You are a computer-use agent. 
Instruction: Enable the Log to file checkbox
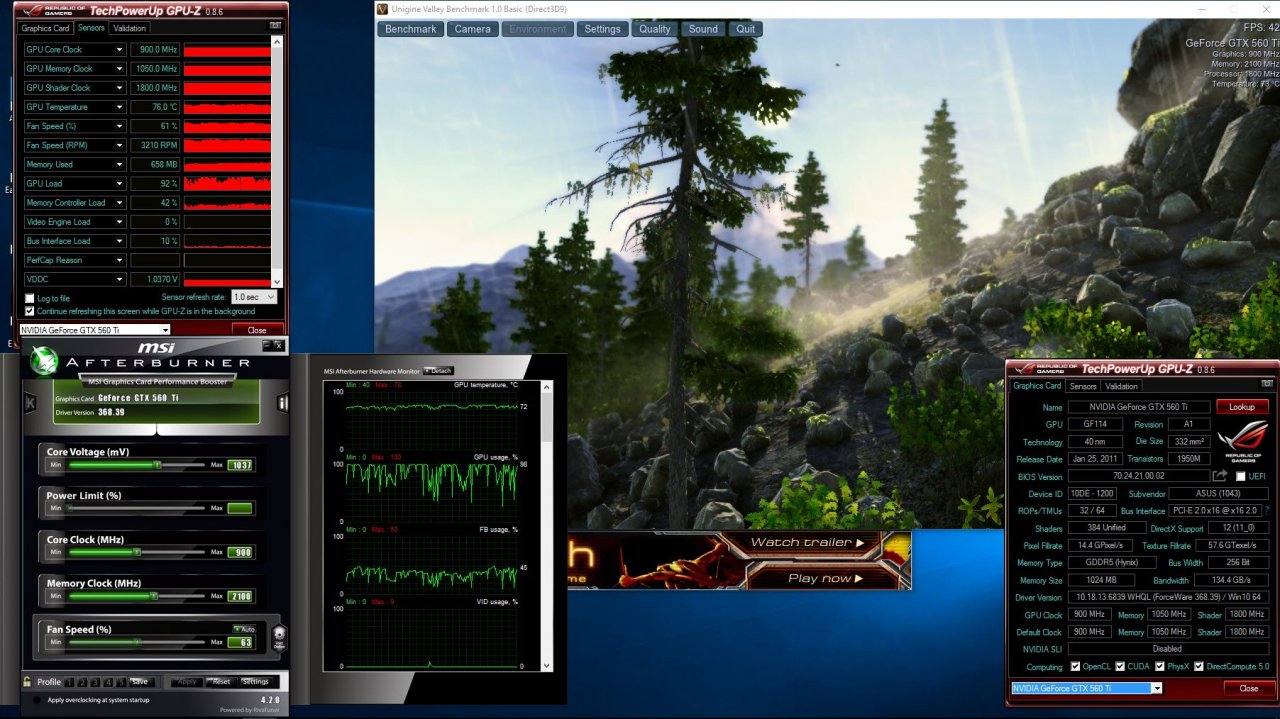click(x=29, y=298)
